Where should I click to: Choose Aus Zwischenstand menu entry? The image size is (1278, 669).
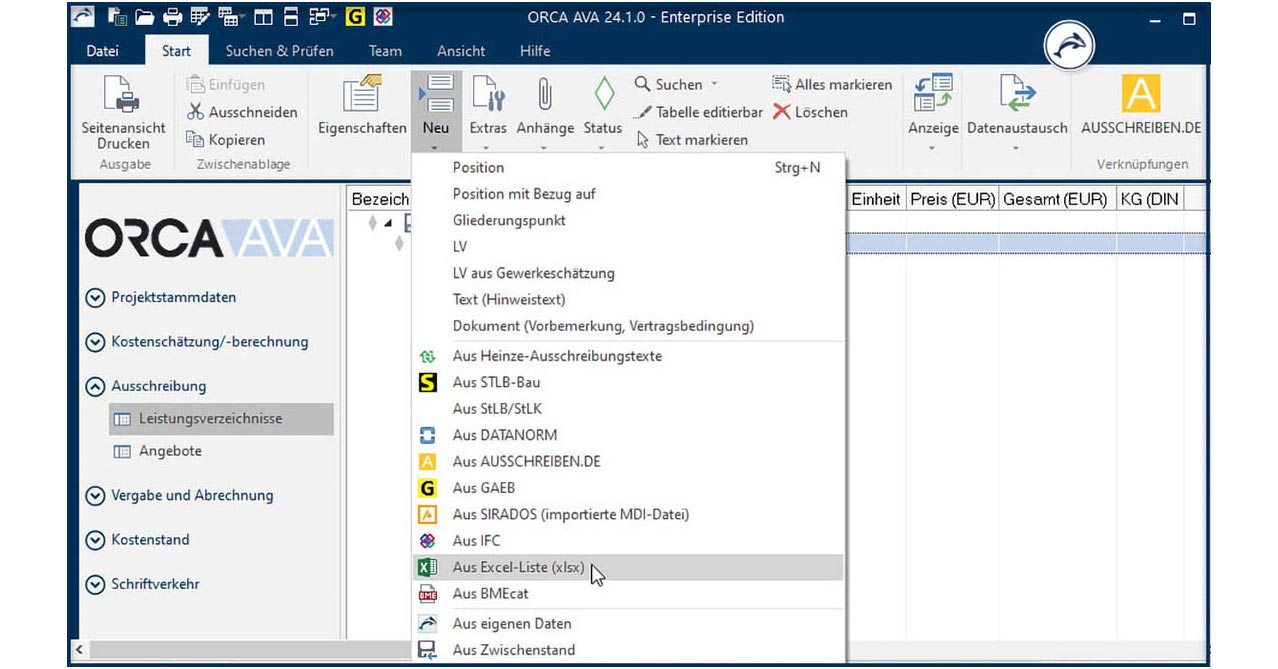pos(629,650)
